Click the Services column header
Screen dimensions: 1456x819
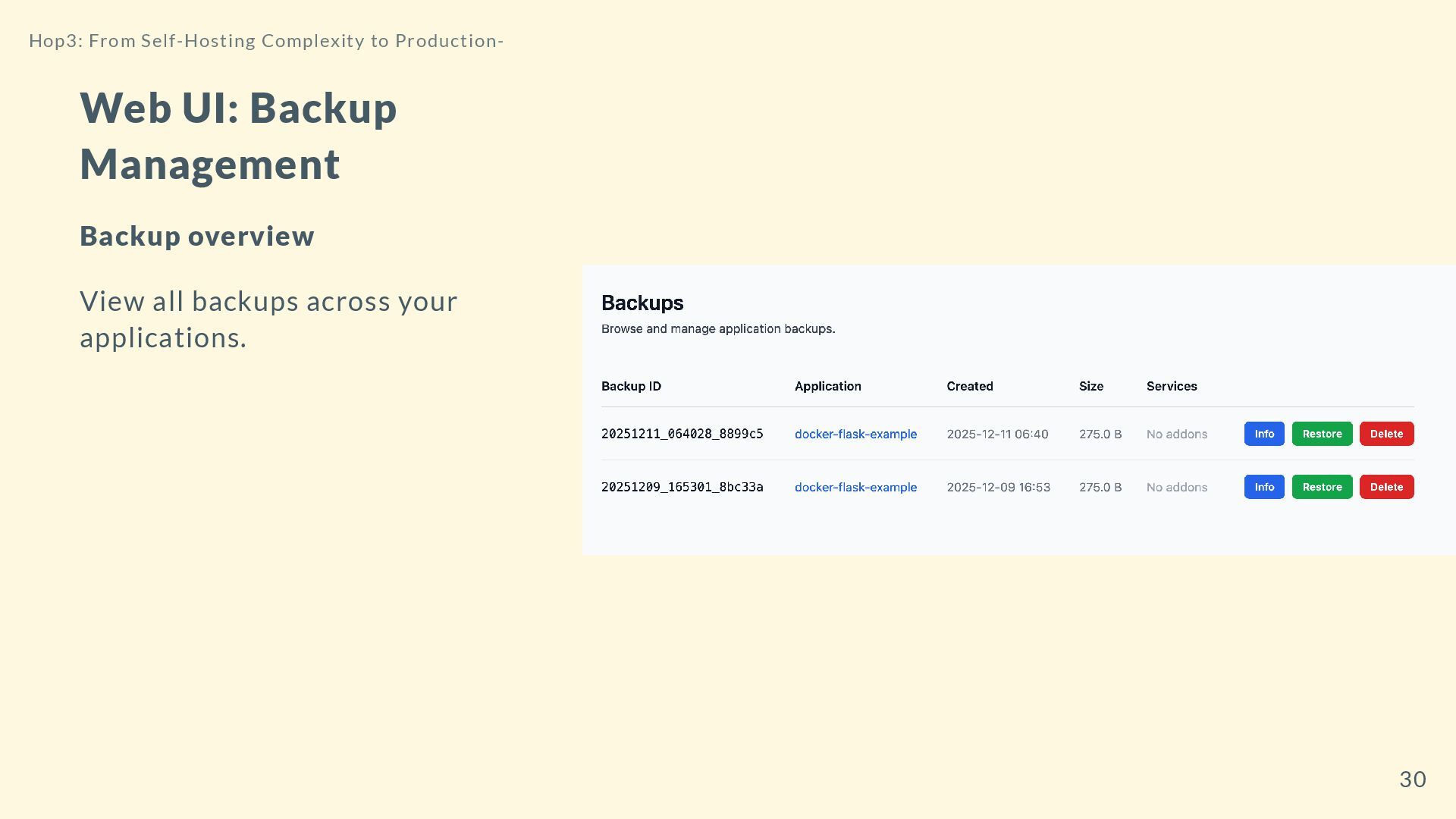coord(1171,386)
